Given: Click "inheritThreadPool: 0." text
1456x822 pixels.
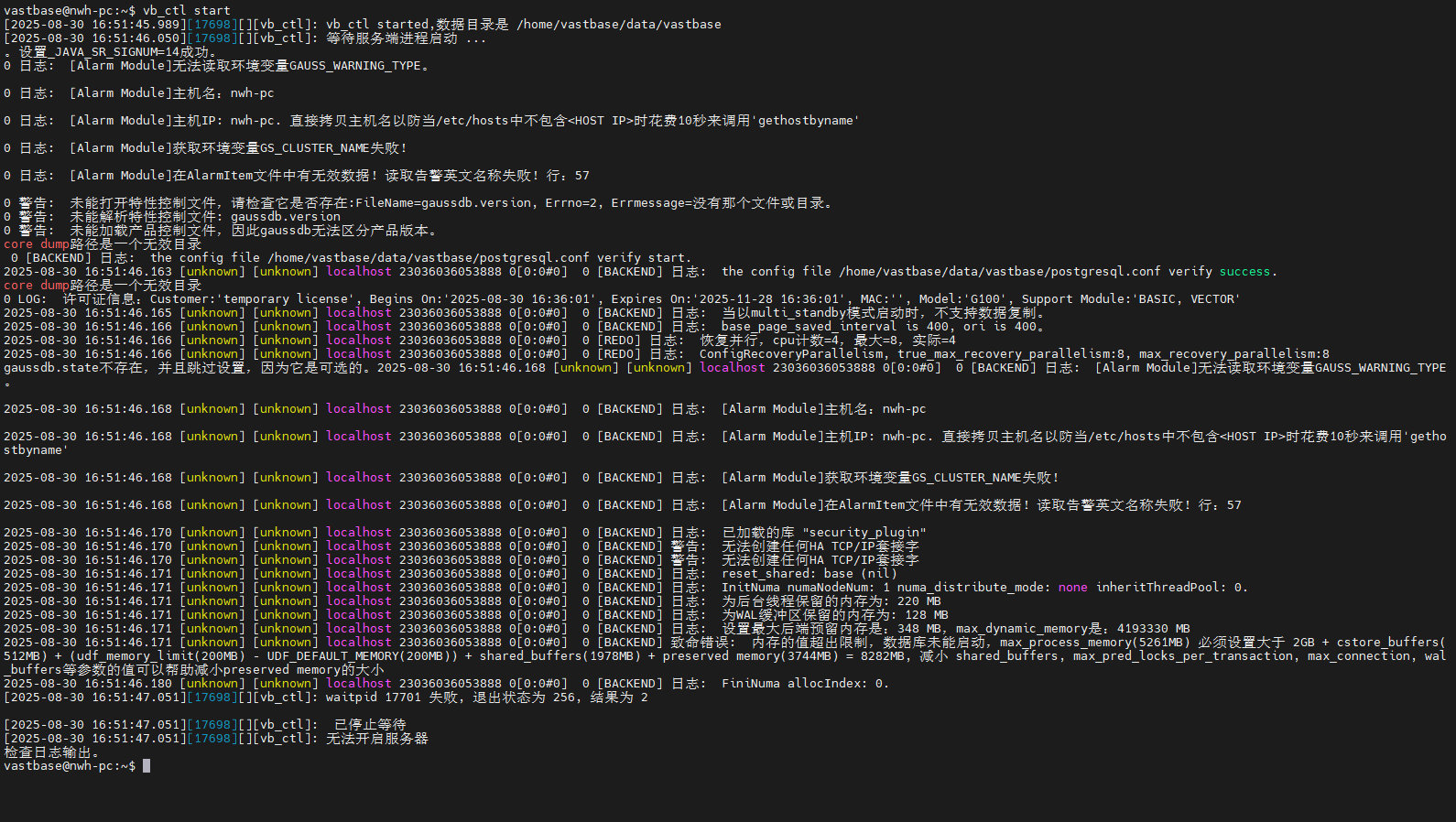Looking at the screenshot, I should tap(1172, 588).
